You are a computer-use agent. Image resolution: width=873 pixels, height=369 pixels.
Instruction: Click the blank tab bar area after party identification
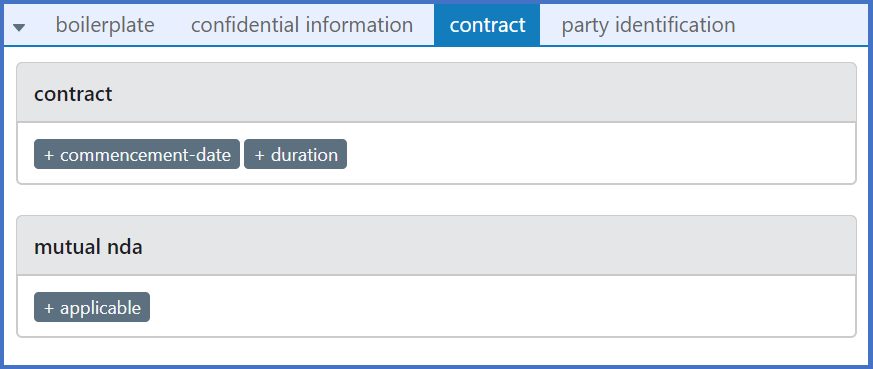[807, 25]
